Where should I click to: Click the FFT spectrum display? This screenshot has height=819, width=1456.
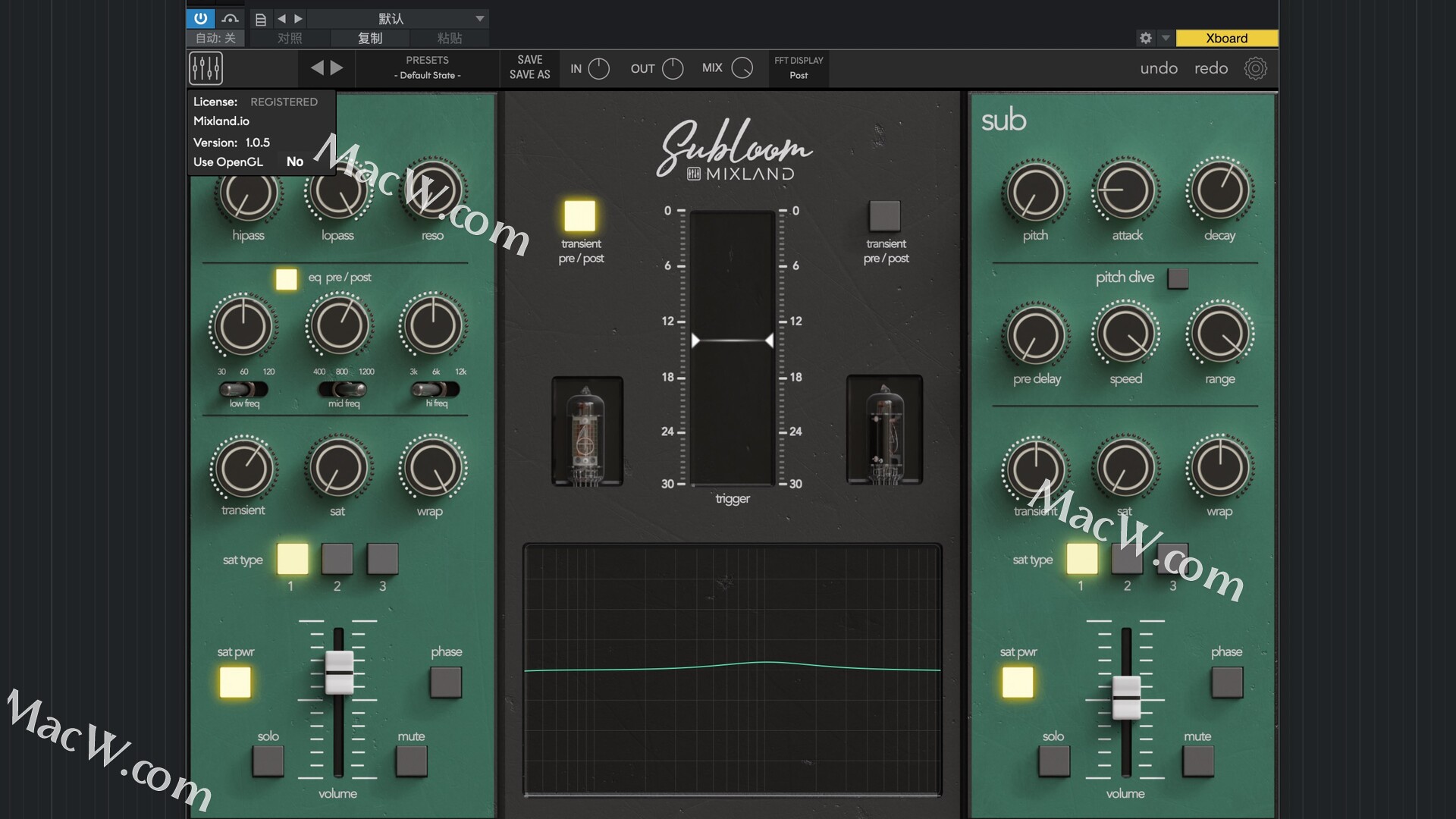pyautogui.click(x=733, y=670)
